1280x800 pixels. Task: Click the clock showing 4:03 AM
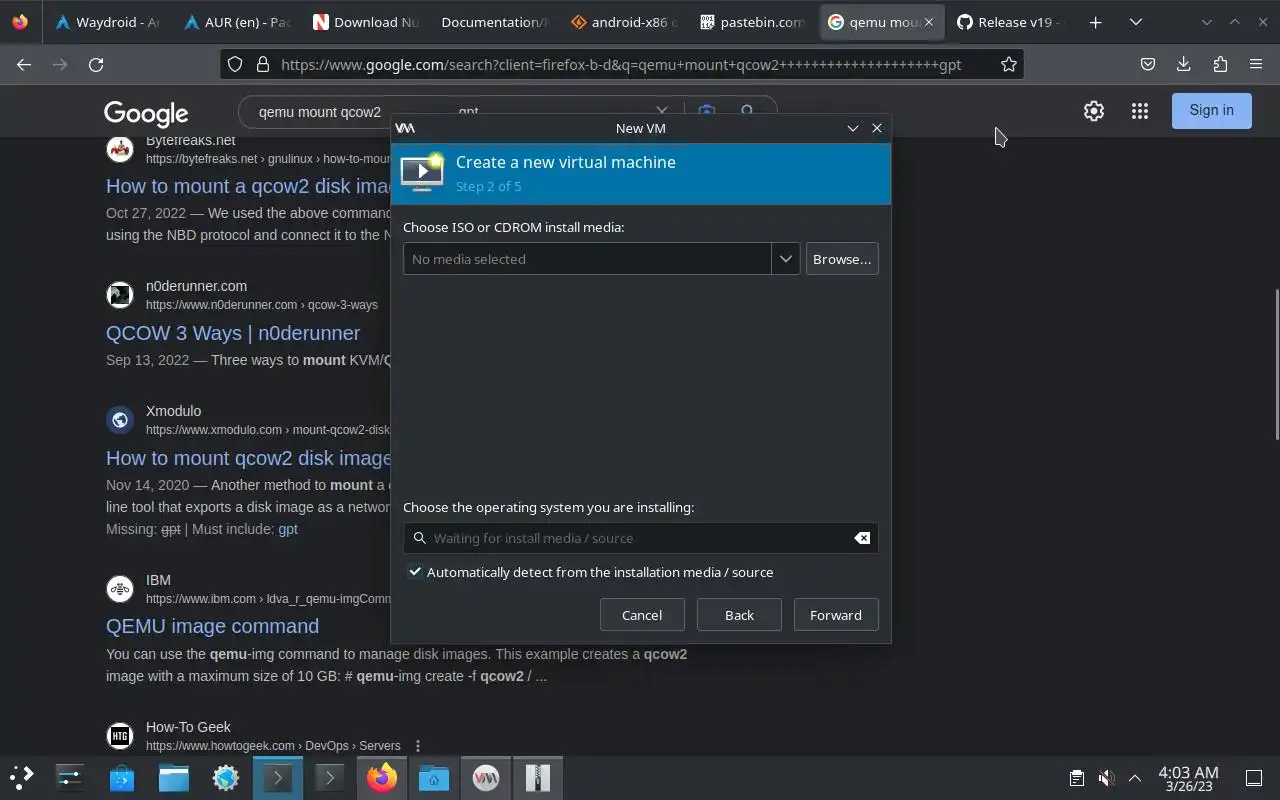pyautogui.click(x=1188, y=778)
